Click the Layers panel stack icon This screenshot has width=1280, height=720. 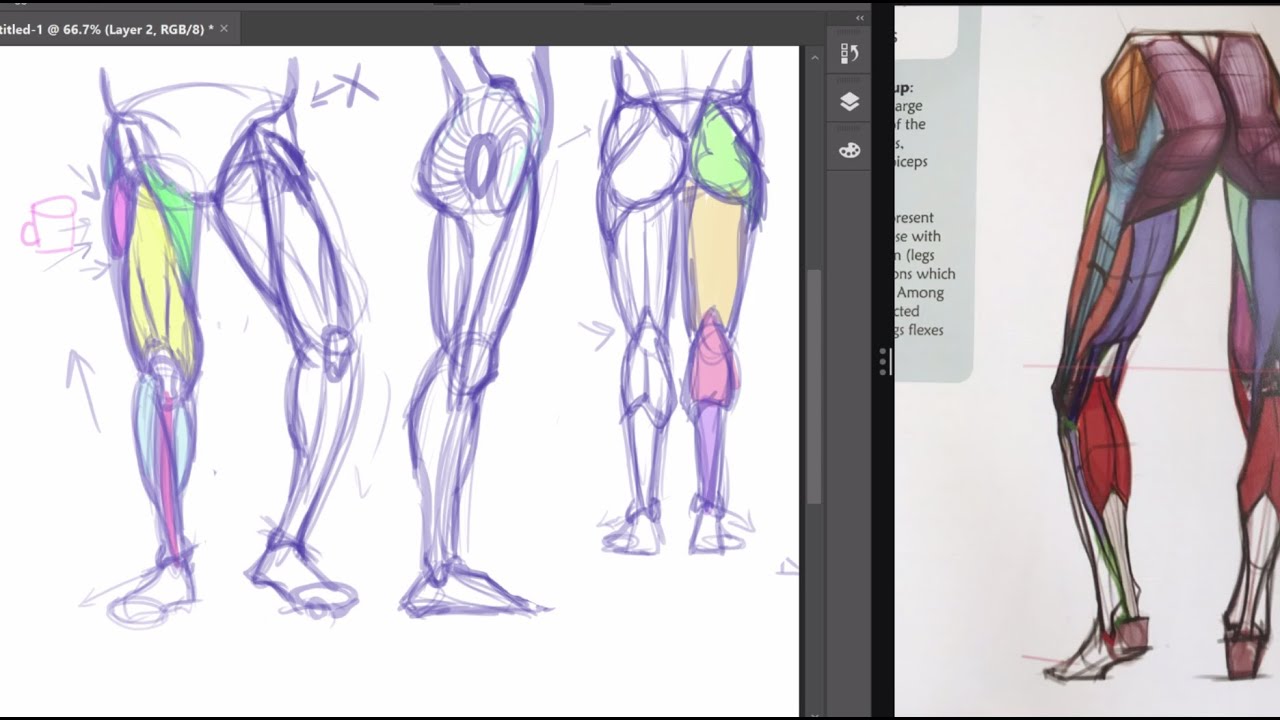pos(849,100)
